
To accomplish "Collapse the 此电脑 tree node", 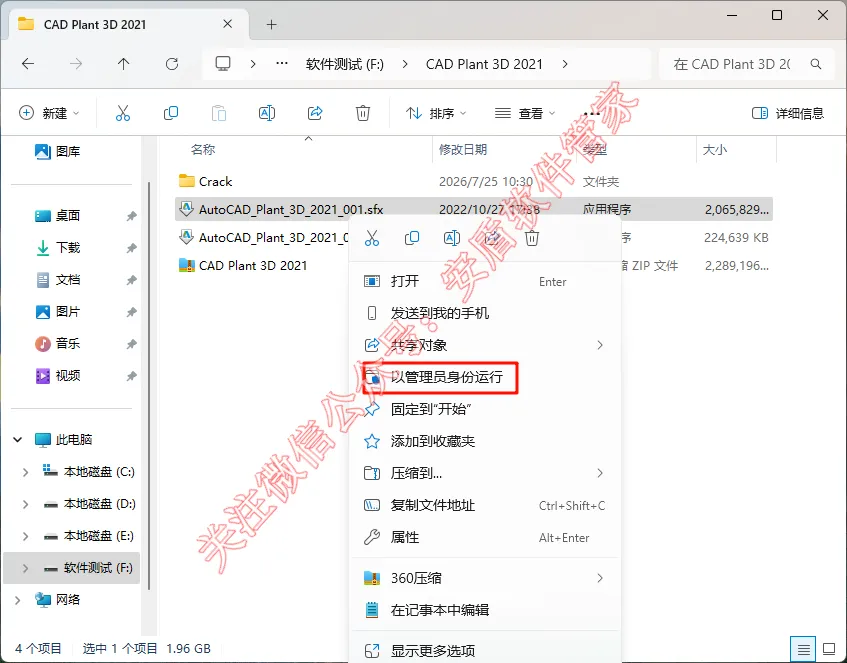I will coord(17,440).
